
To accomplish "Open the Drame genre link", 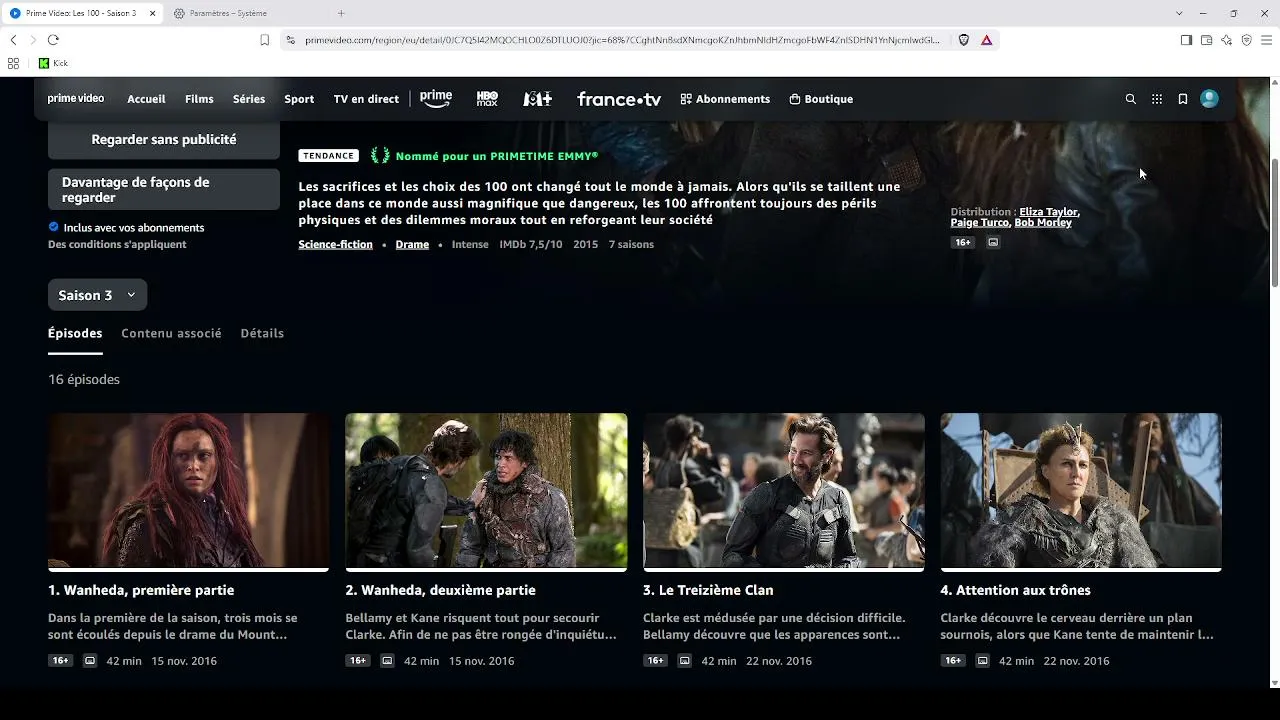I will pyautogui.click(x=412, y=244).
